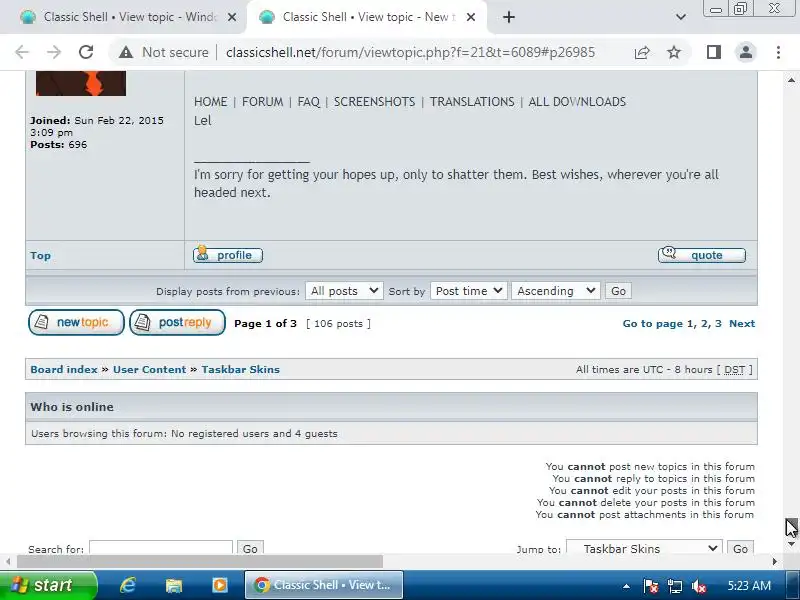Click the muted volume tray icon
Viewport: 800px width, 600px height.
[698, 586]
